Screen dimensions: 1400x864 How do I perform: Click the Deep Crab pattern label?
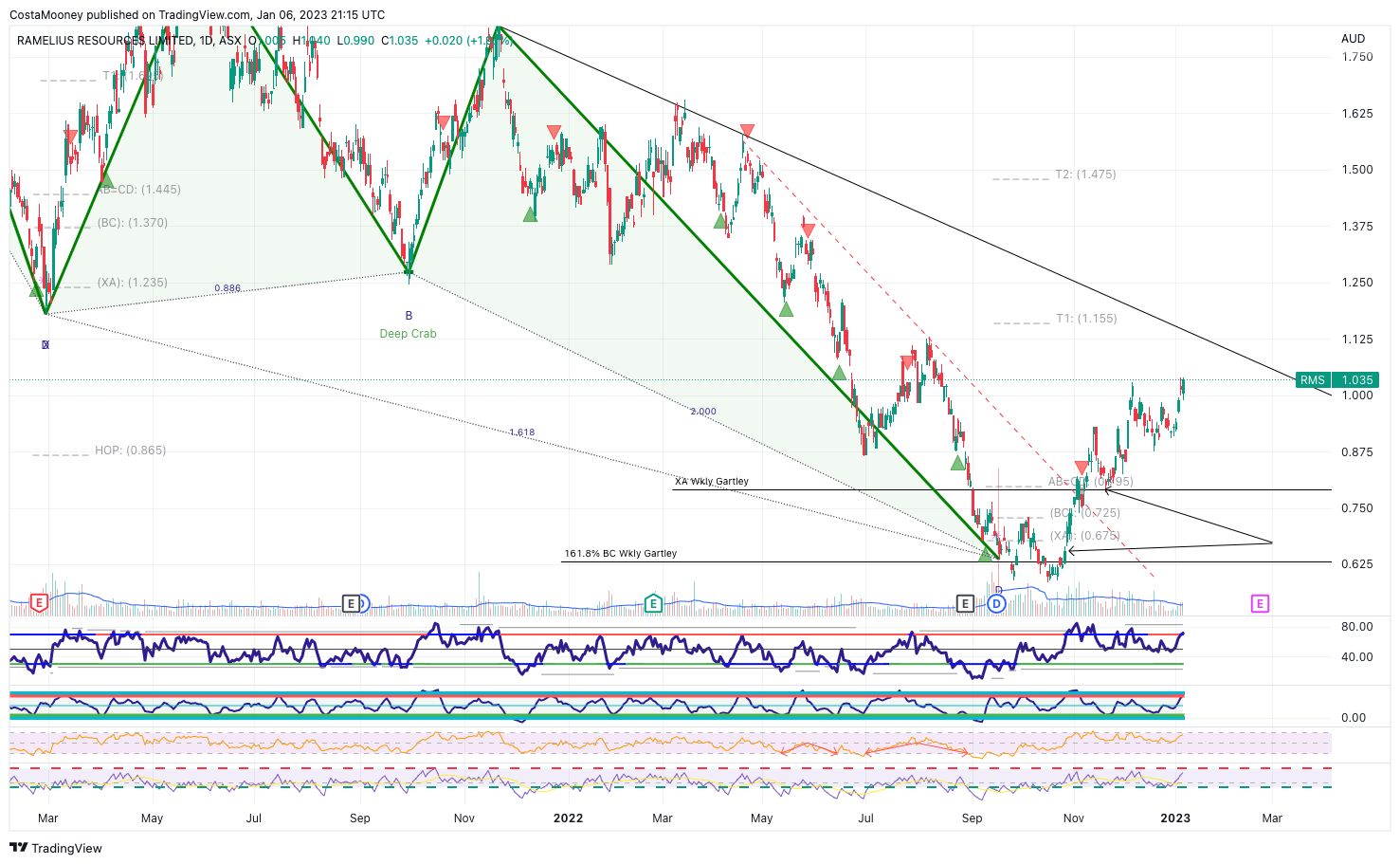pyautogui.click(x=408, y=334)
